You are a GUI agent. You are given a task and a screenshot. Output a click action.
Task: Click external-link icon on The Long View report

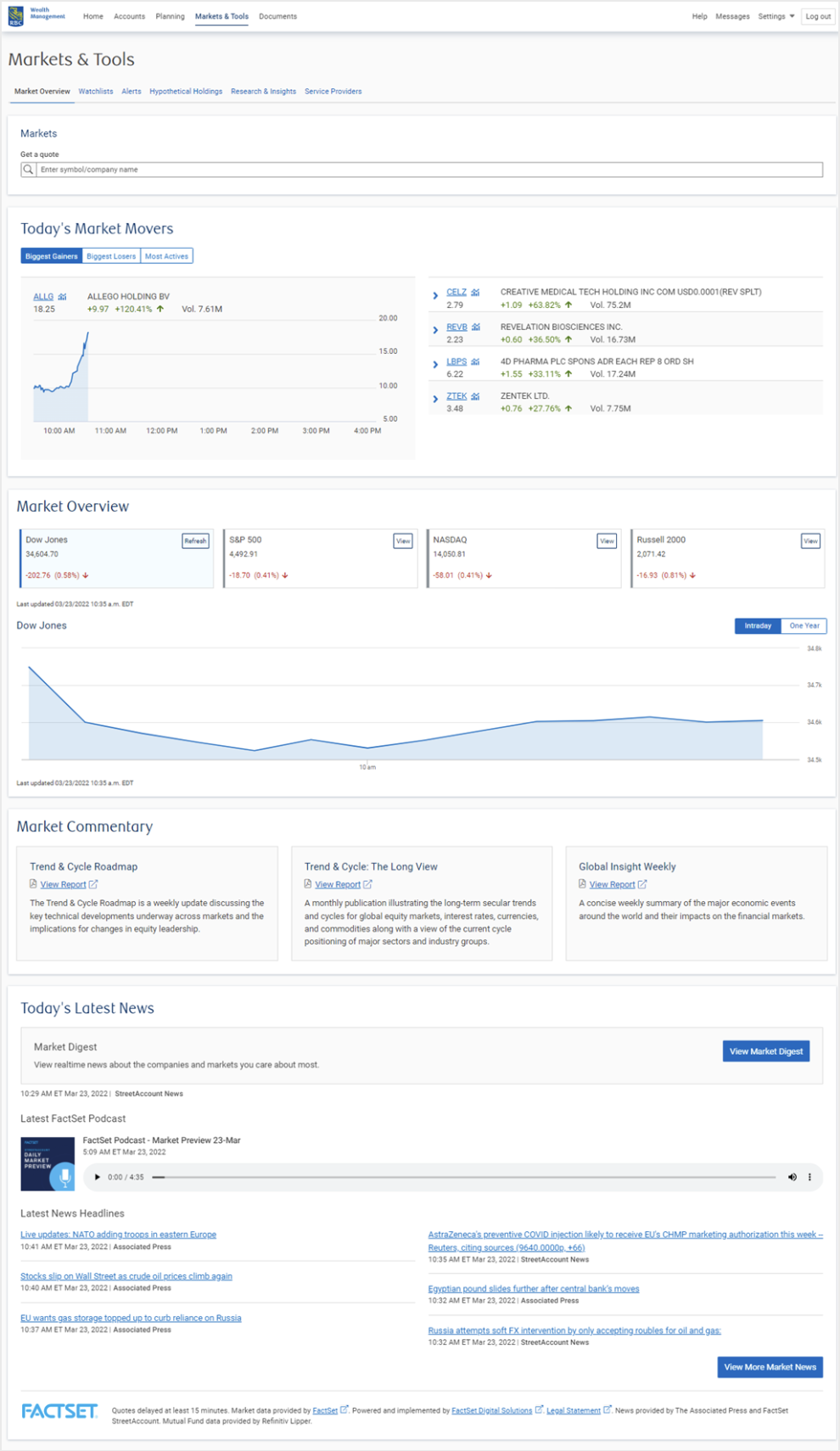(367, 884)
